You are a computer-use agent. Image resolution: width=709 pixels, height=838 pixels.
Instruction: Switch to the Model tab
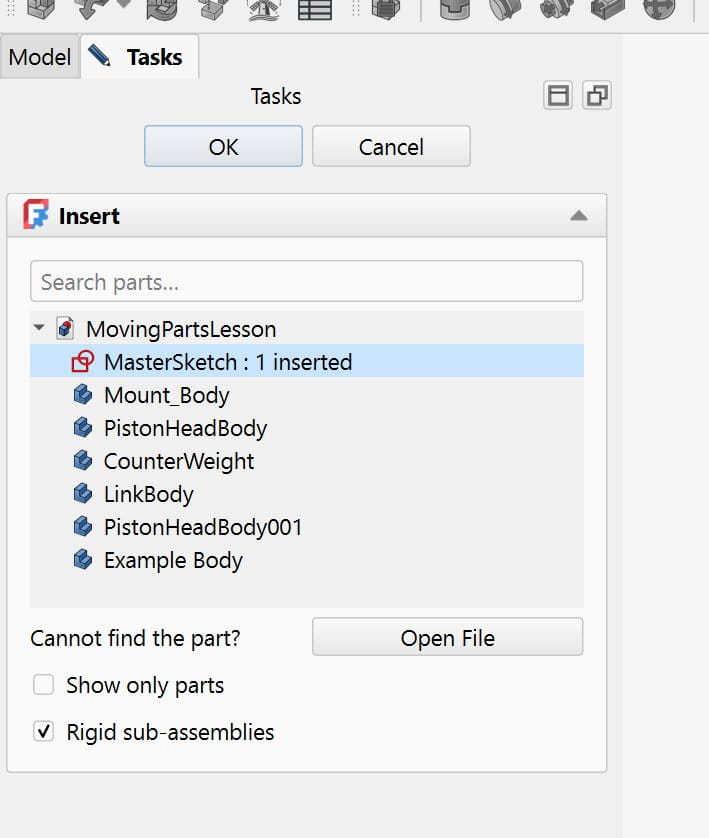40,57
